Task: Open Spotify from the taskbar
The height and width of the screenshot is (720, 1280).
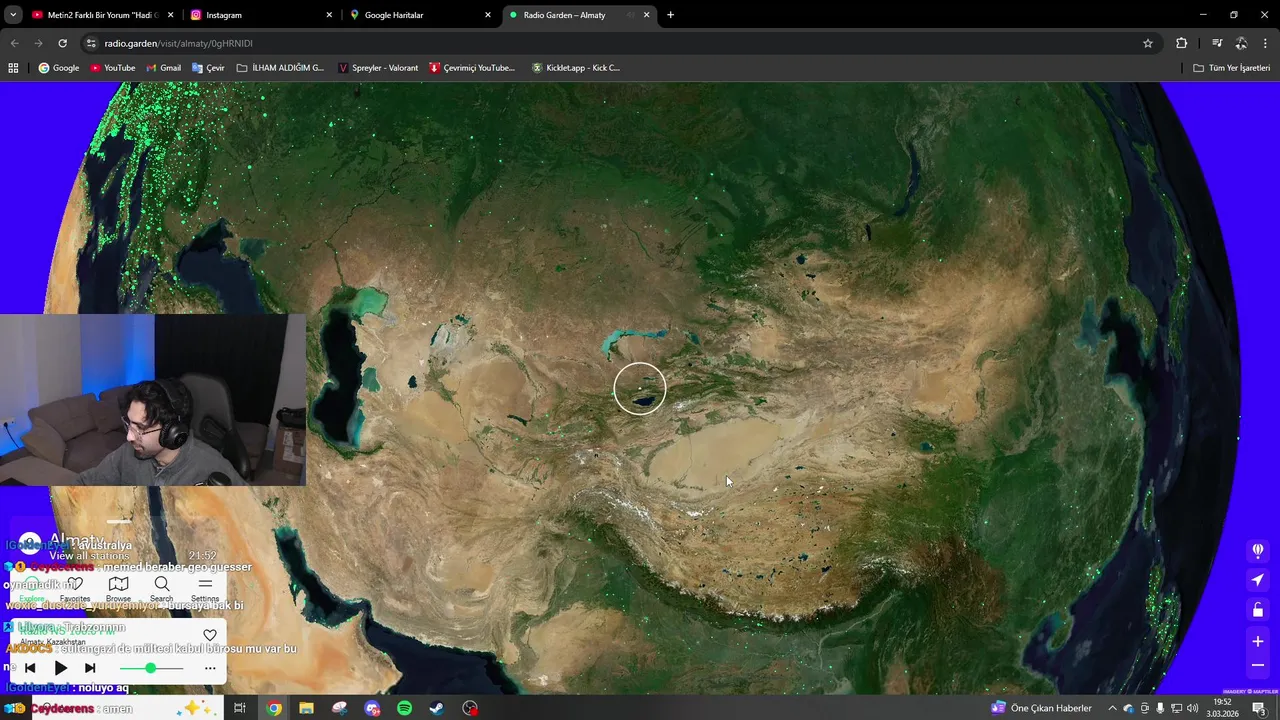Action: 404,708
